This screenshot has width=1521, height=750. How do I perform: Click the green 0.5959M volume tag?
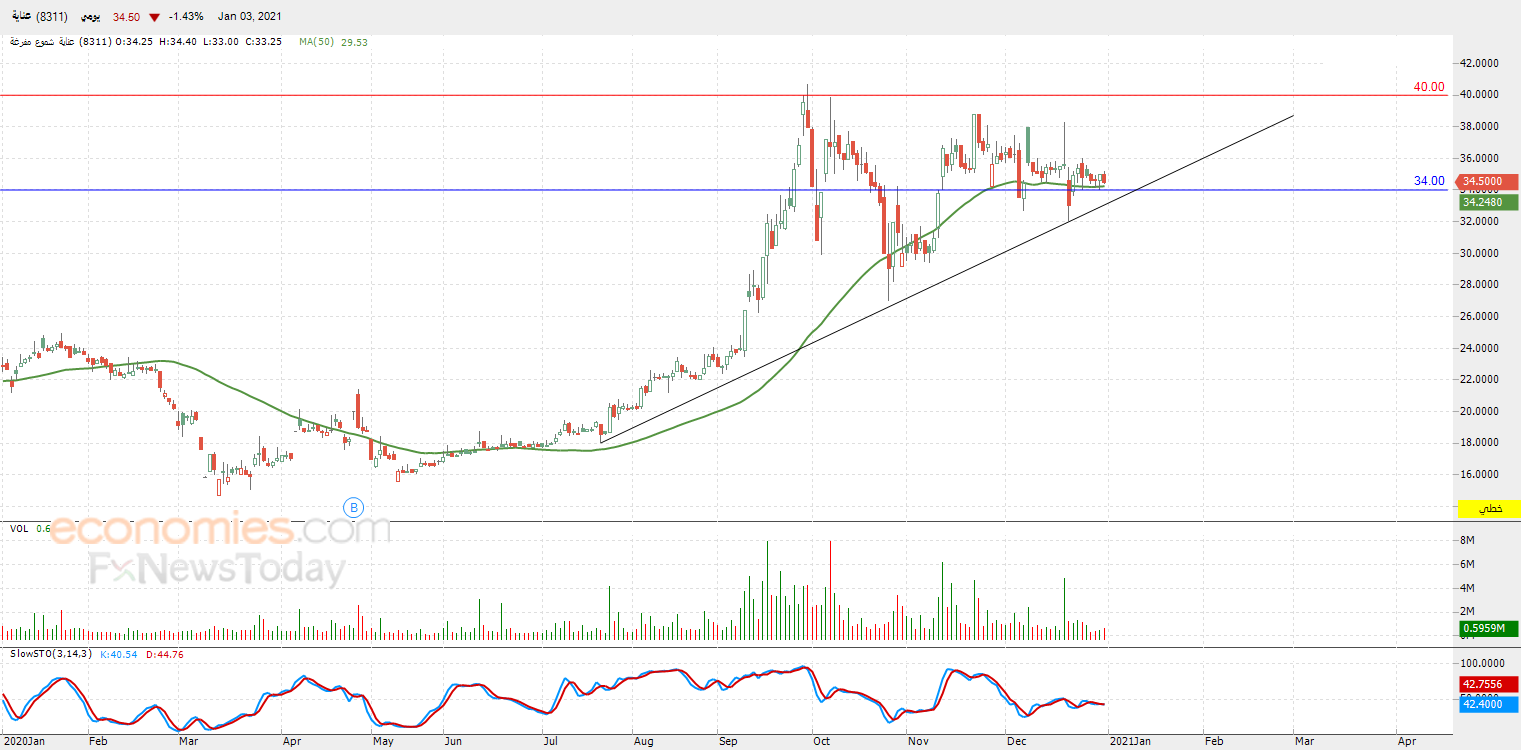point(1488,628)
